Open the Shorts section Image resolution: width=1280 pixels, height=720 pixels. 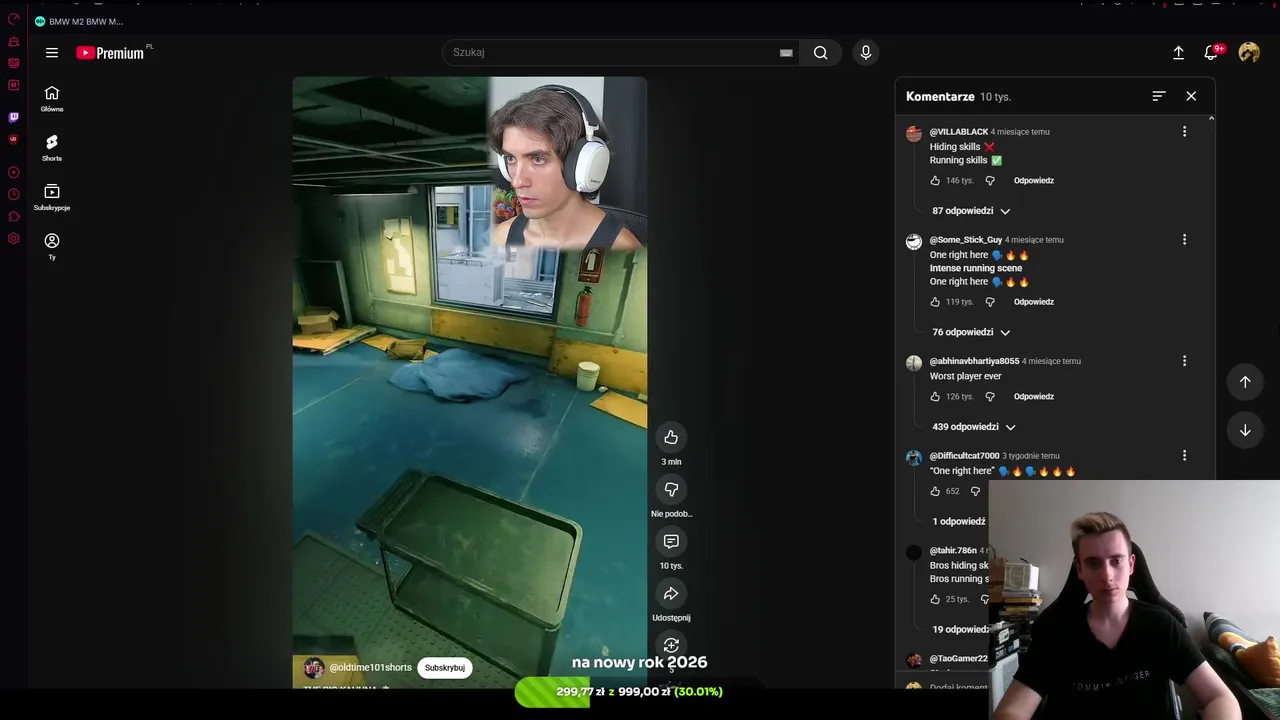click(x=52, y=148)
